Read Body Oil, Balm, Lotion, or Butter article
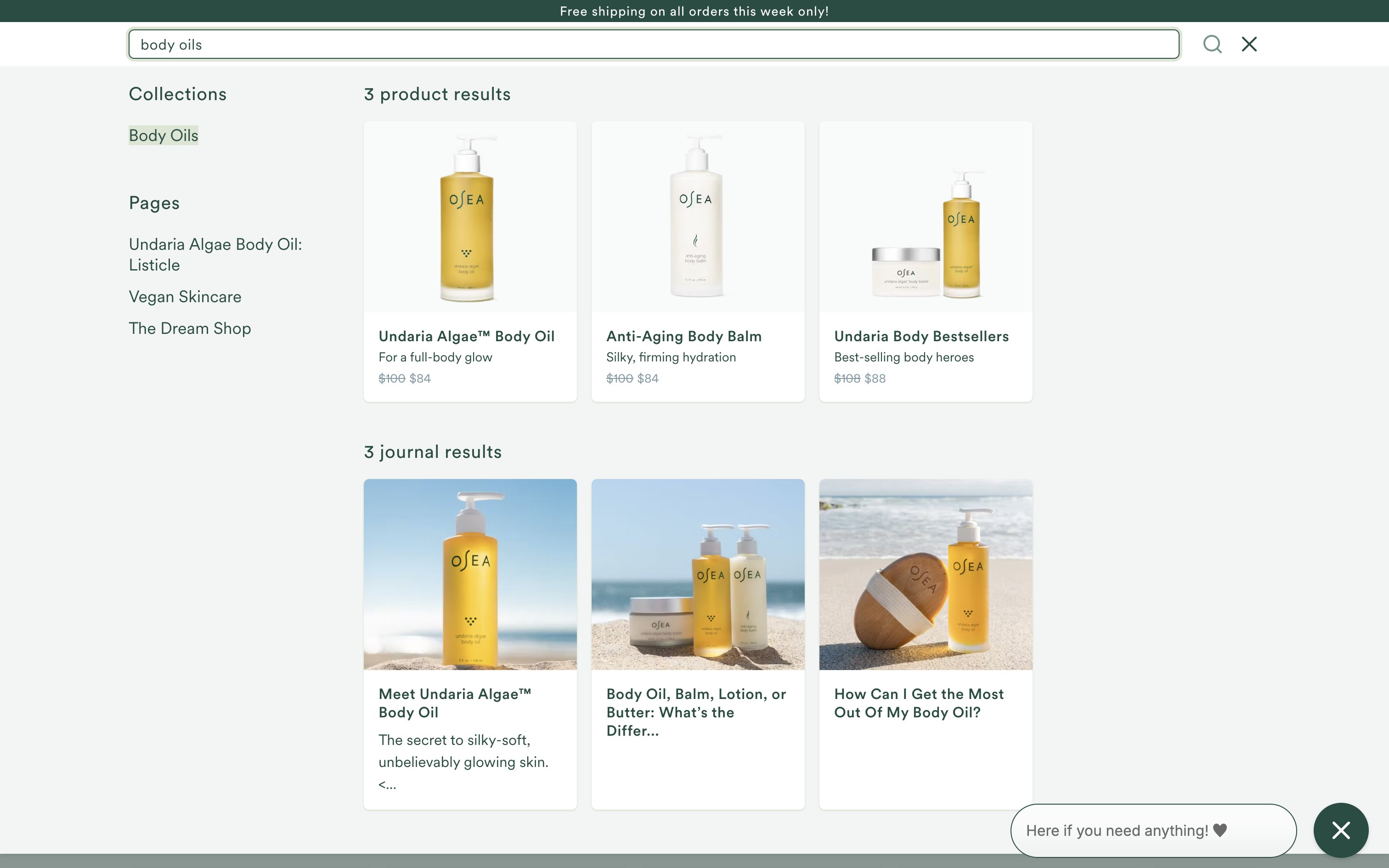1389x868 pixels. 696,712
